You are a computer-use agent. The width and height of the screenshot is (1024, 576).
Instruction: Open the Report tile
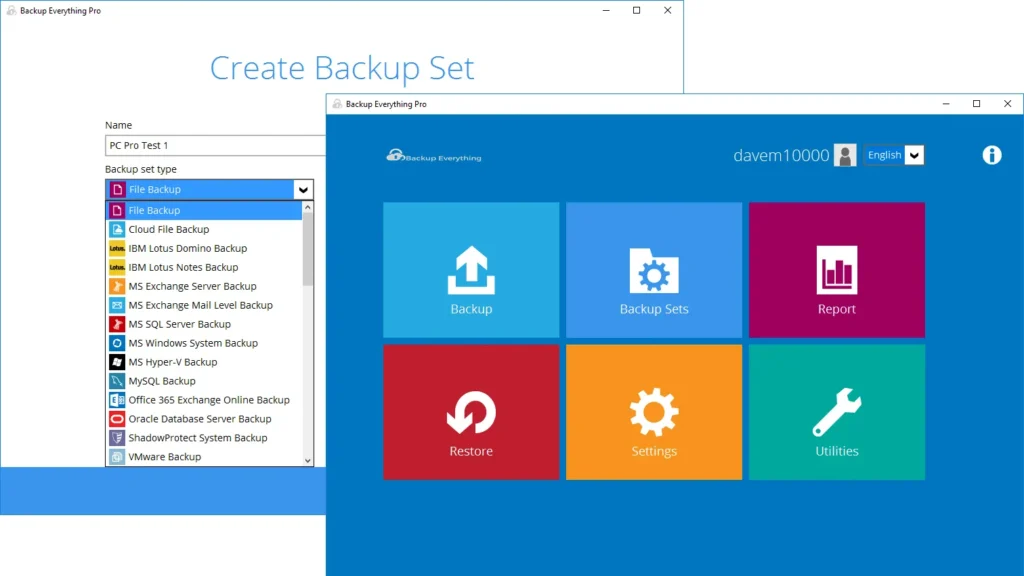[837, 270]
